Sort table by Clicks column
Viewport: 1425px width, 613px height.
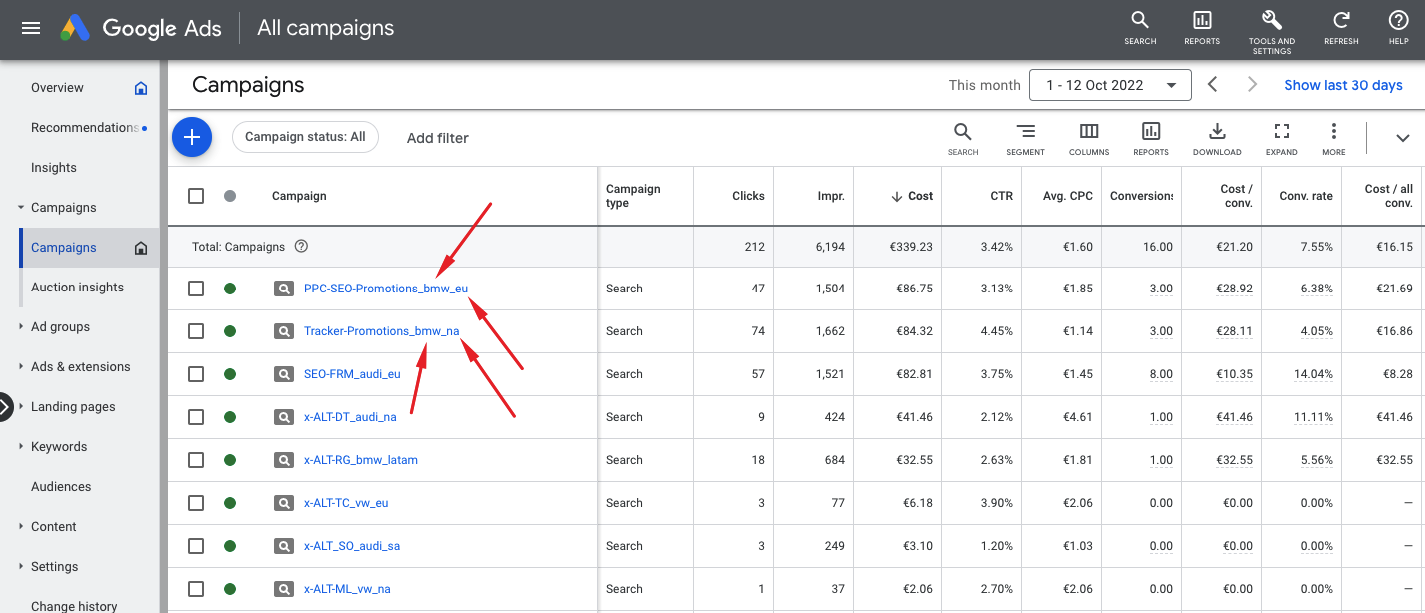point(748,196)
